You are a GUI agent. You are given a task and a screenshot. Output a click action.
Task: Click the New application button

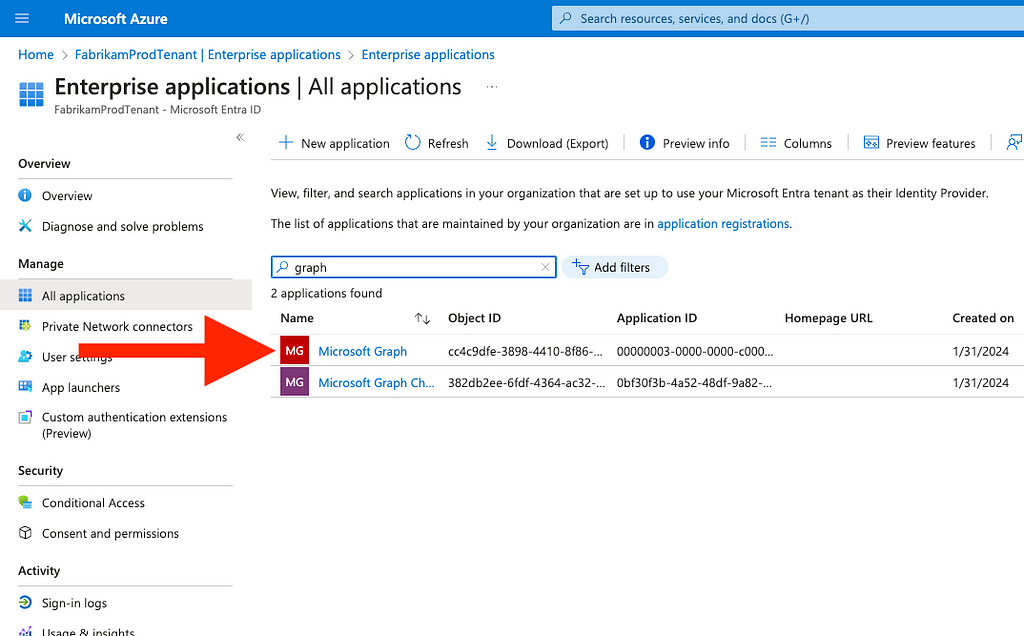tap(334, 143)
